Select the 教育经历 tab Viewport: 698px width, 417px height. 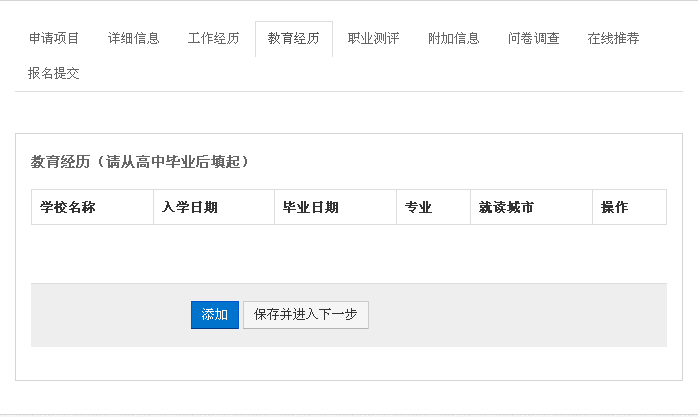click(x=294, y=39)
